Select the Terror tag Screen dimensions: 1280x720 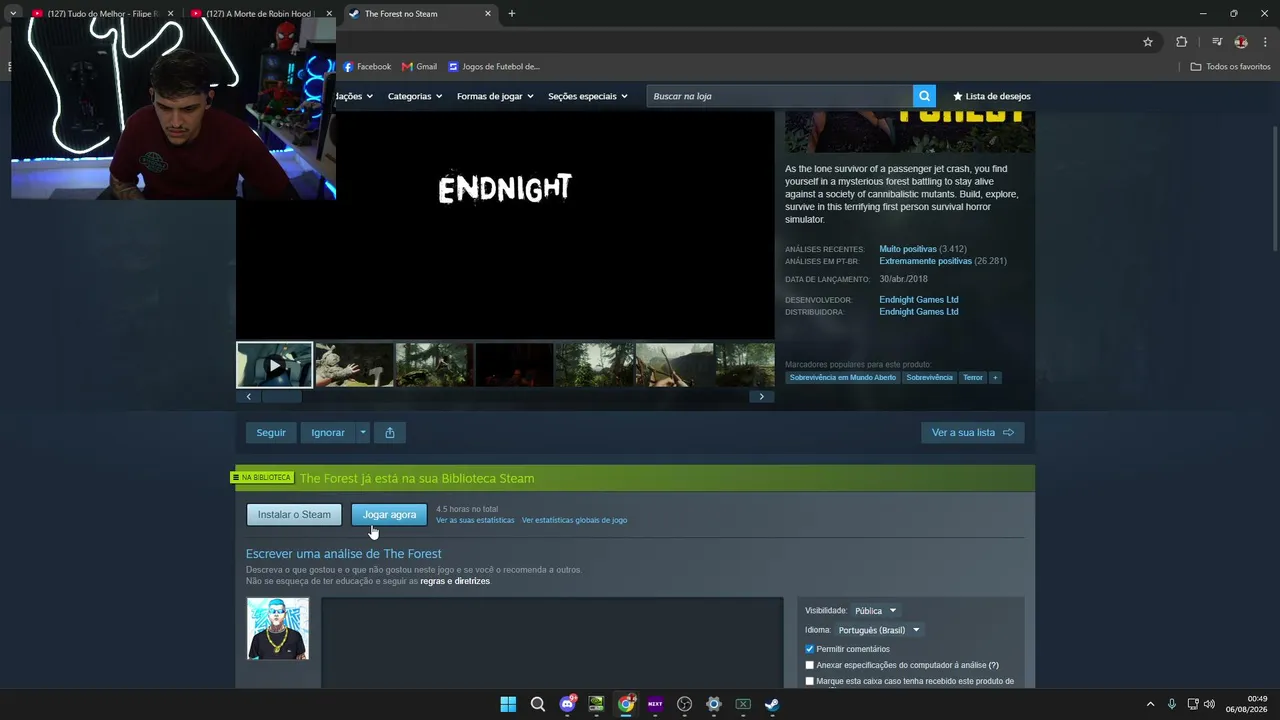[x=973, y=378]
